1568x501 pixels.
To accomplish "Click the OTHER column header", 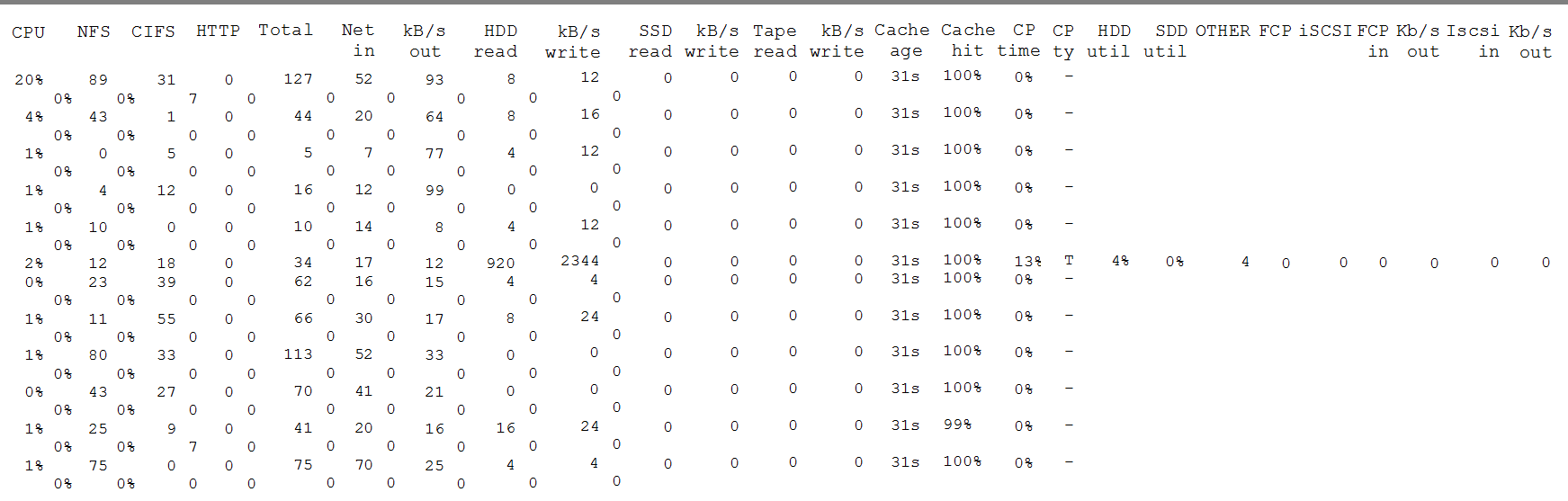I will click(x=1223, y=31).
